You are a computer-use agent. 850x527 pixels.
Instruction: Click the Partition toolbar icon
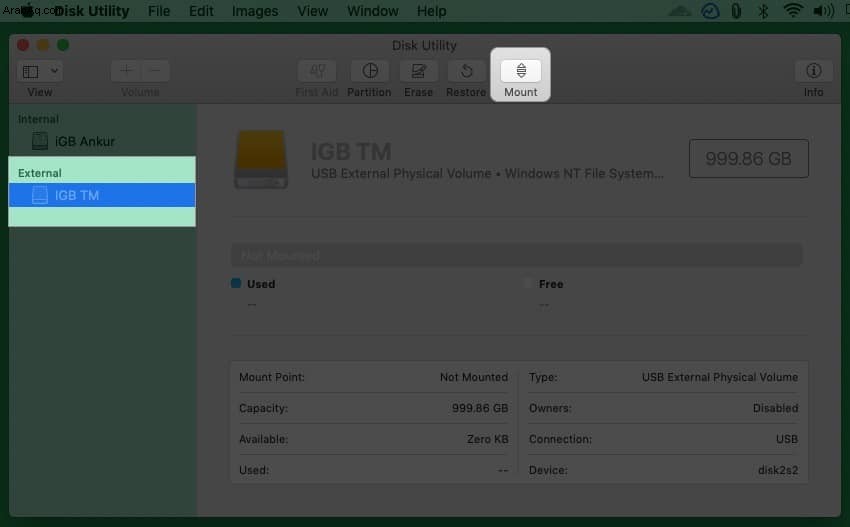click(370, 70)
